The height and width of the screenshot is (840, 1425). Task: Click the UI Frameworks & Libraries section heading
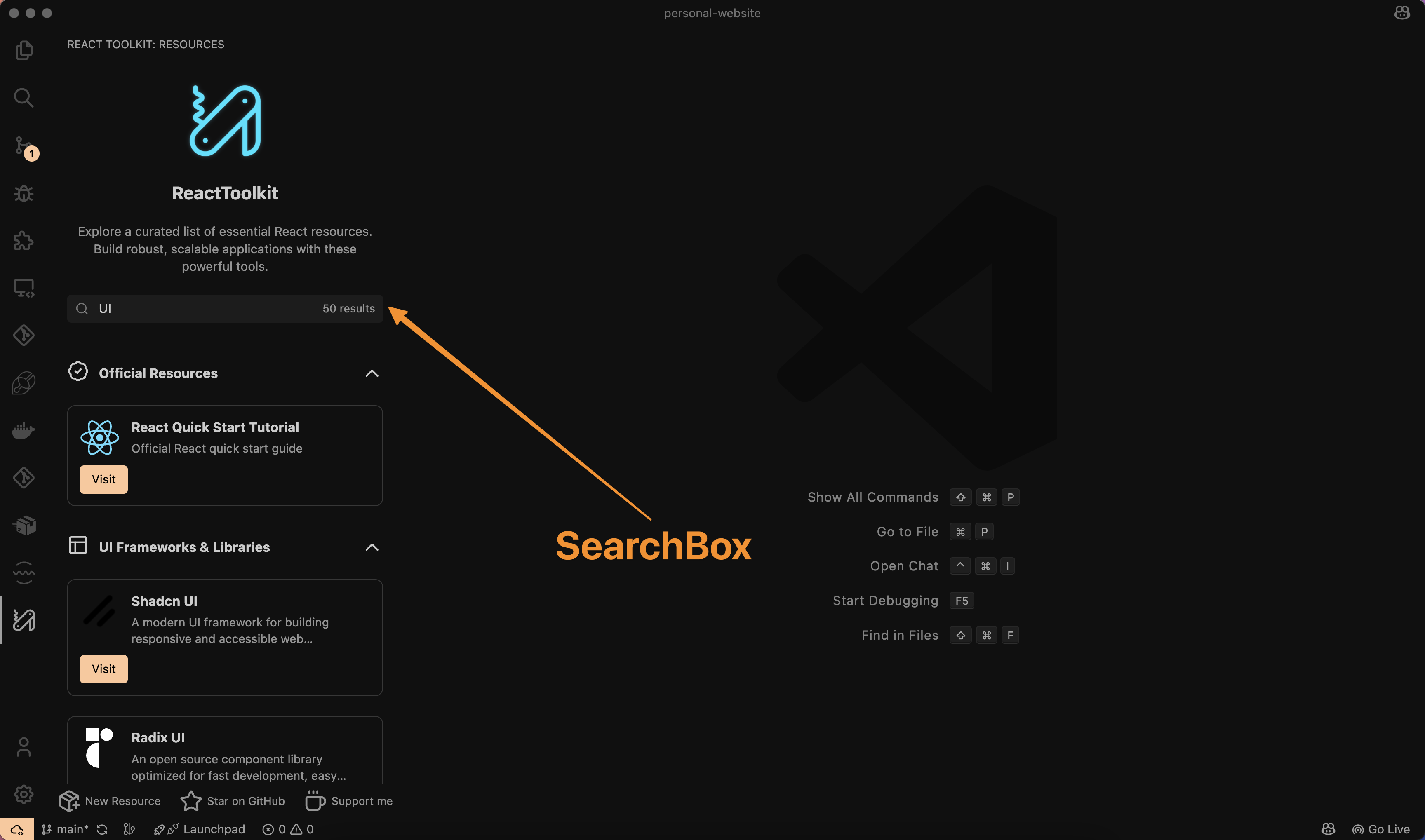[x=184, y=547]
